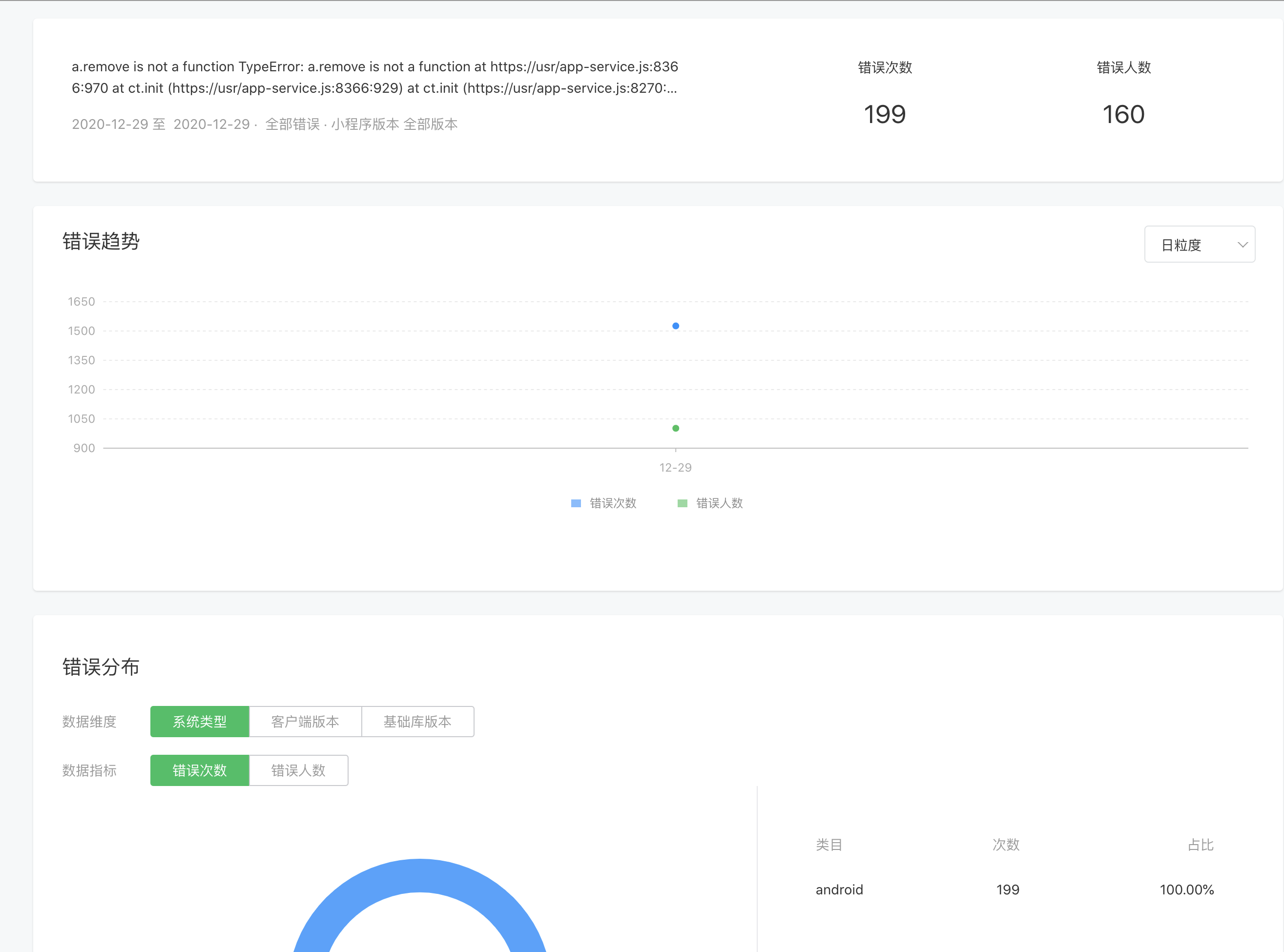Click the 占比 table column header
This screenshot has height=952, width=1284.
[x=1201, y=845]
